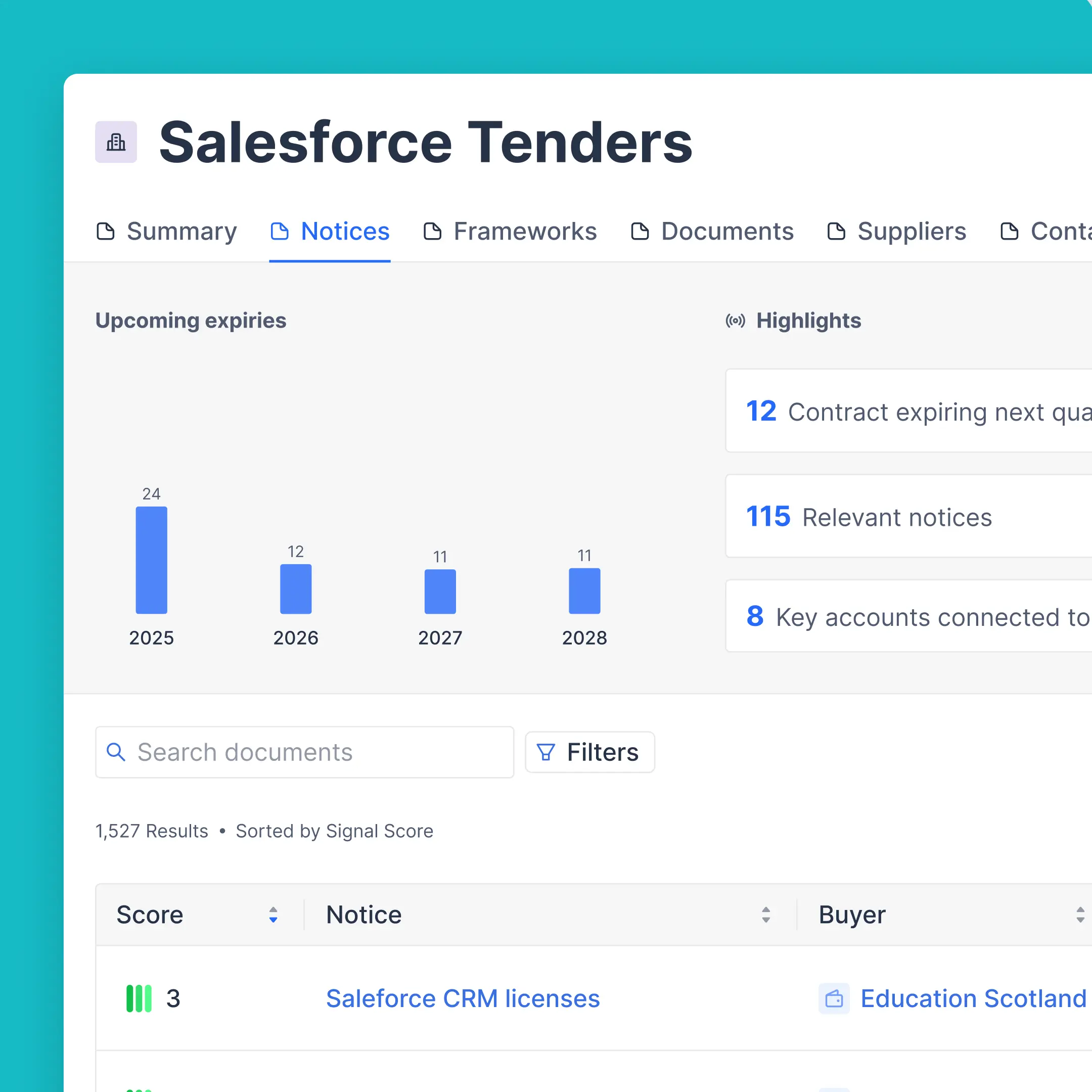Click the magnifier search icon
1092x1092 pixels.
tap(116, 752)
